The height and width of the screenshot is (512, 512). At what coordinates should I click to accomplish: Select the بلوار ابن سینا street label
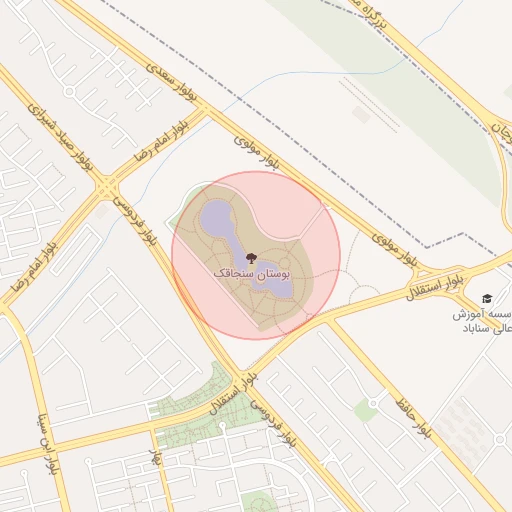(x=46, y=444)
